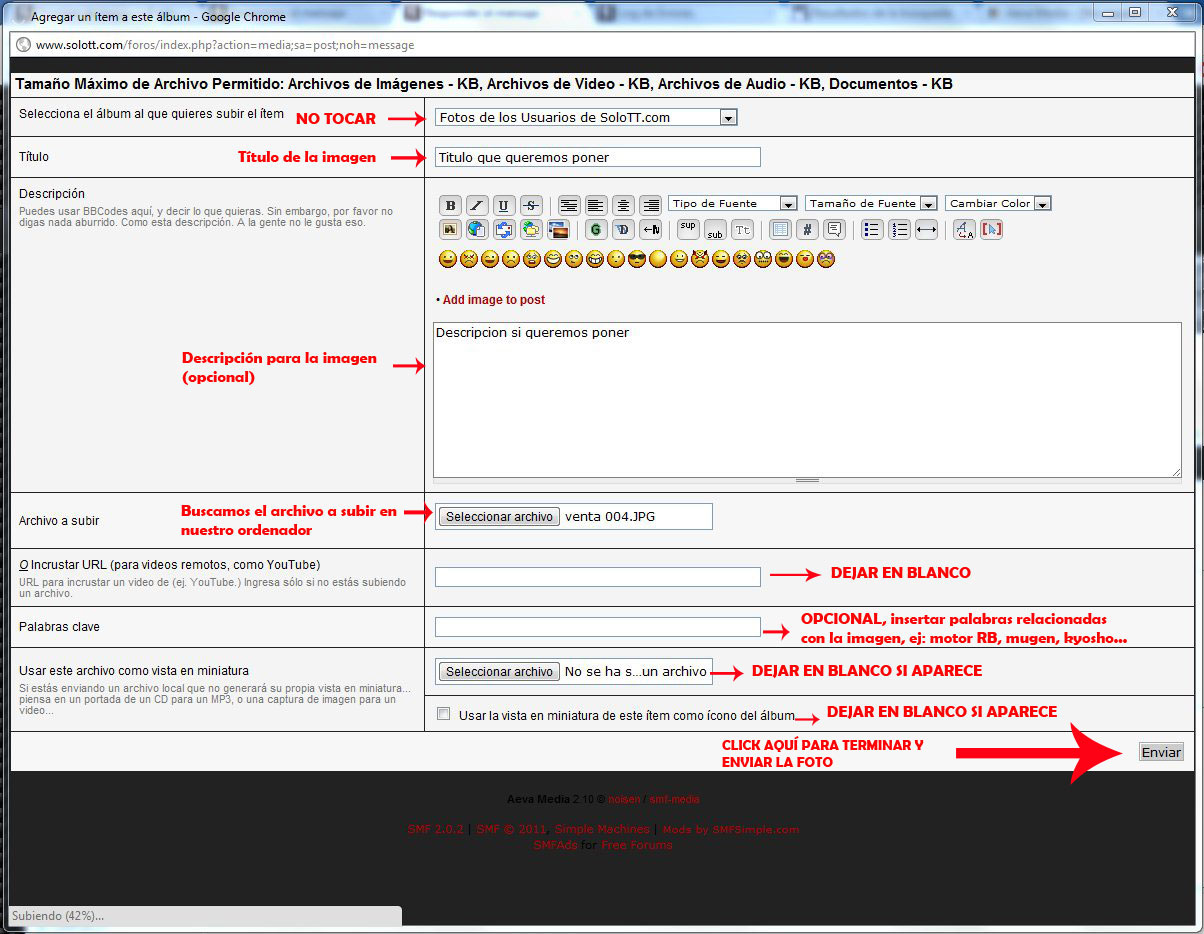Open Mods by SMFSimple.com link

(731, 829)
